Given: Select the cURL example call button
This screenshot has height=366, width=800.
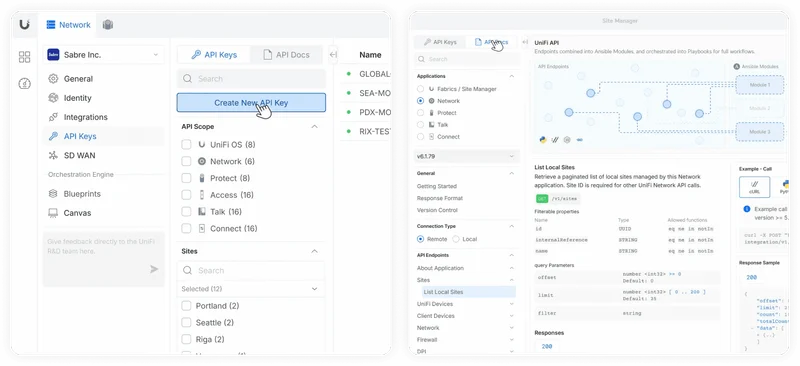Looking at the screenshot, I should pyautogui.click(x=754, y=187).
